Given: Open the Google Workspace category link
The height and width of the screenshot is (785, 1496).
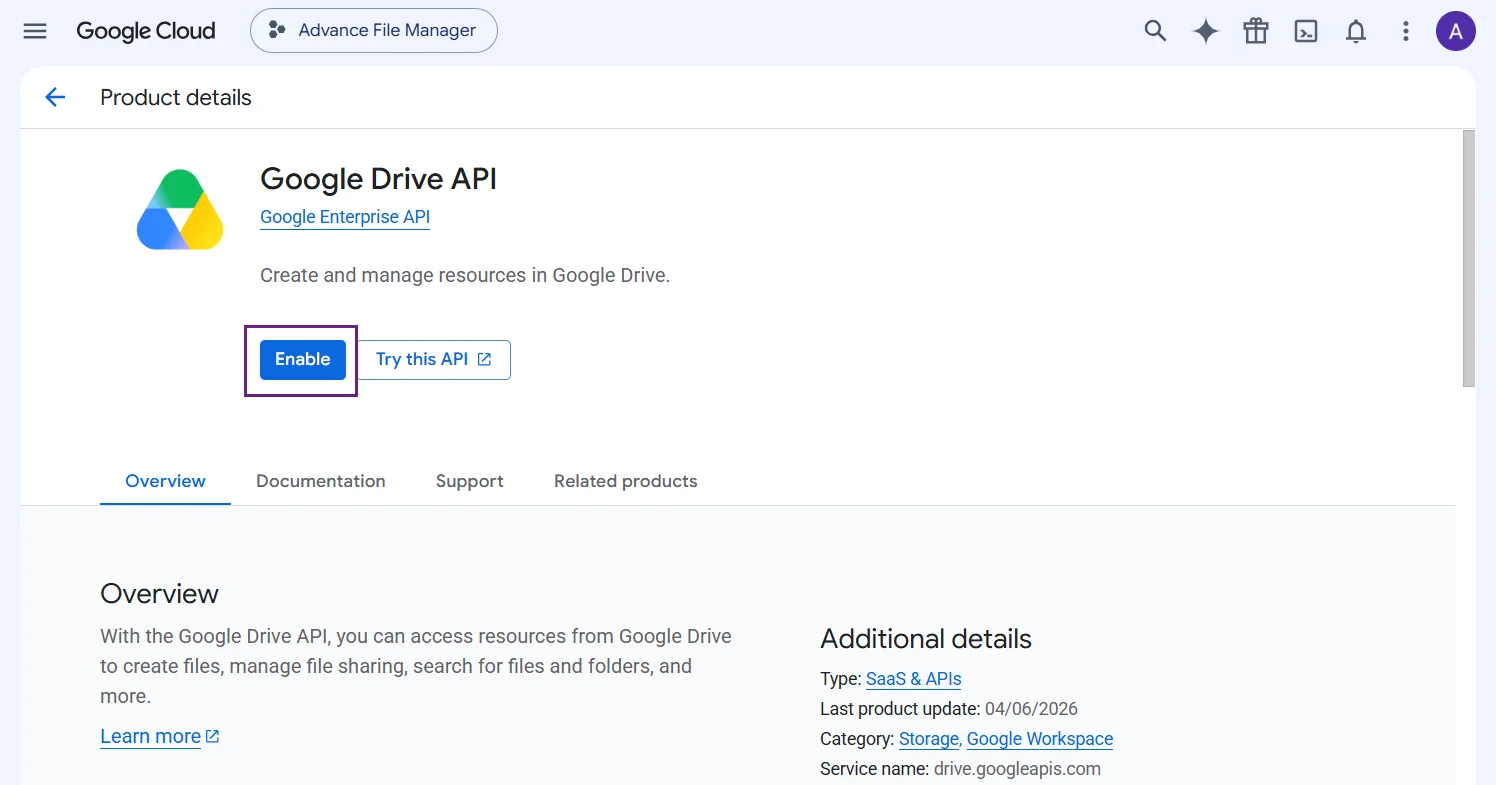Looking at the screenshot, I should (x=1040, y=739).
